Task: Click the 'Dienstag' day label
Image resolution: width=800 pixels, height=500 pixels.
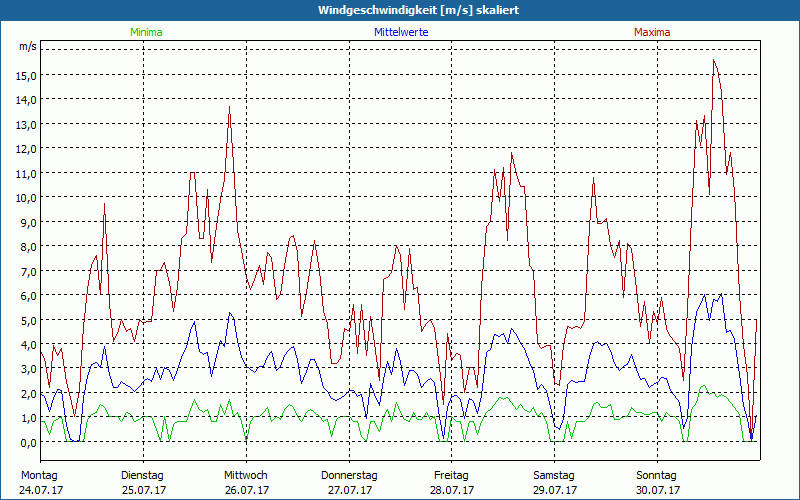Action: point(142,476)
